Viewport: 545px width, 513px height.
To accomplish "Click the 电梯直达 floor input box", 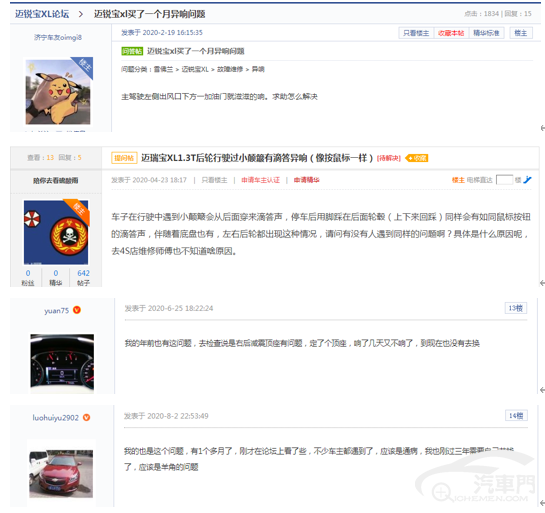I will 504,180.
